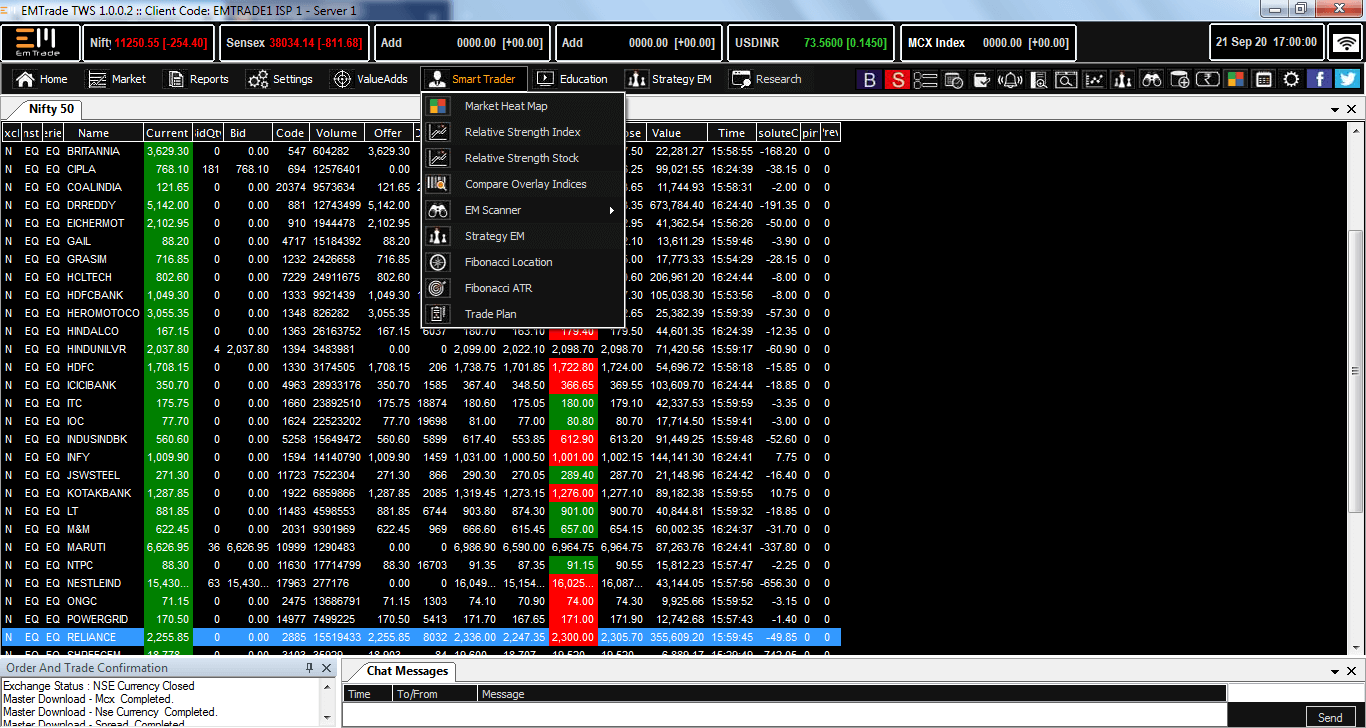This screenshot has width=1366, height=728.
Task: Click the rupee funds icon in toolbar
Action: tap(1208, 79)
